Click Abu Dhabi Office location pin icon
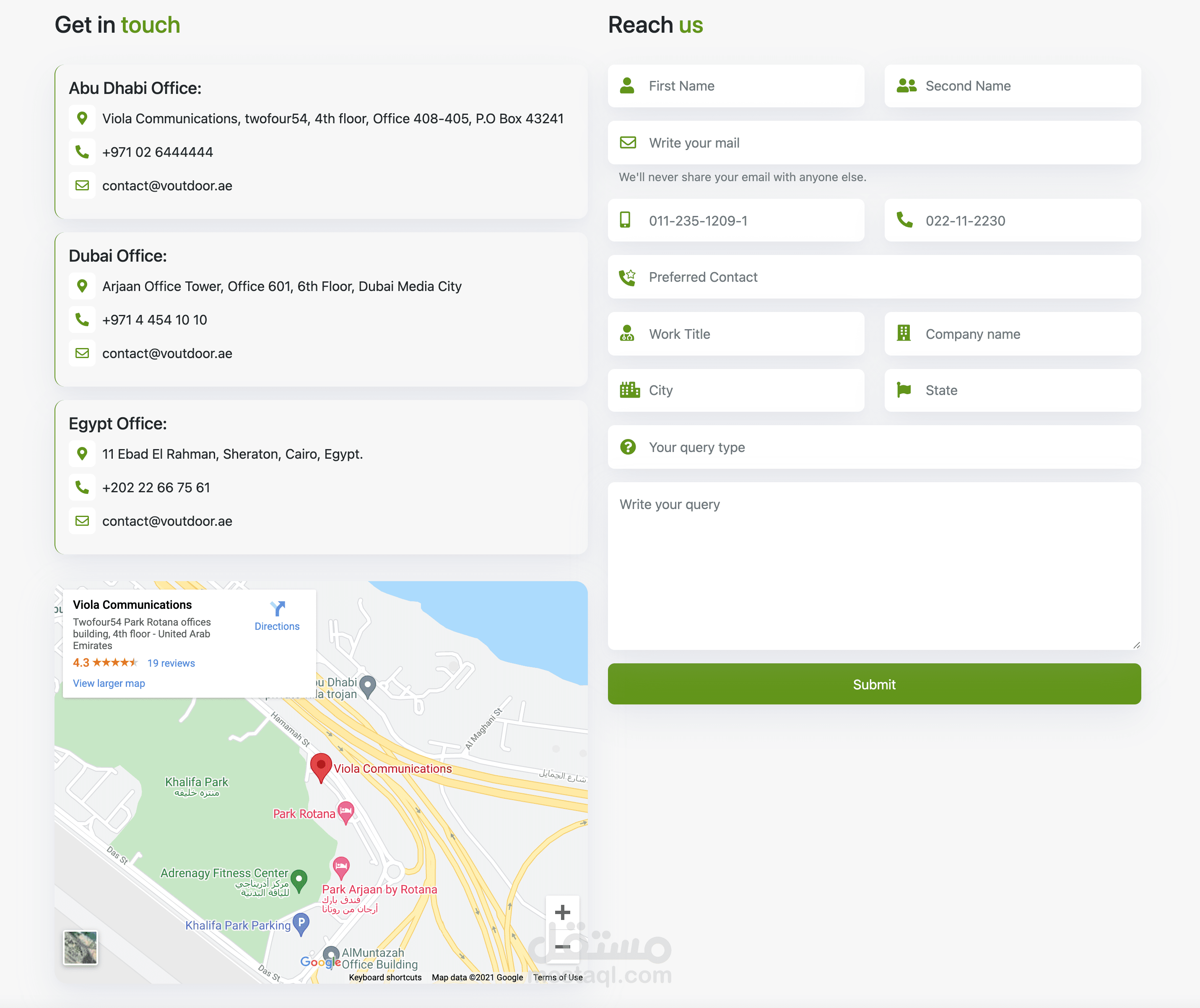Screen dimensions: 1200x1008 82,118
